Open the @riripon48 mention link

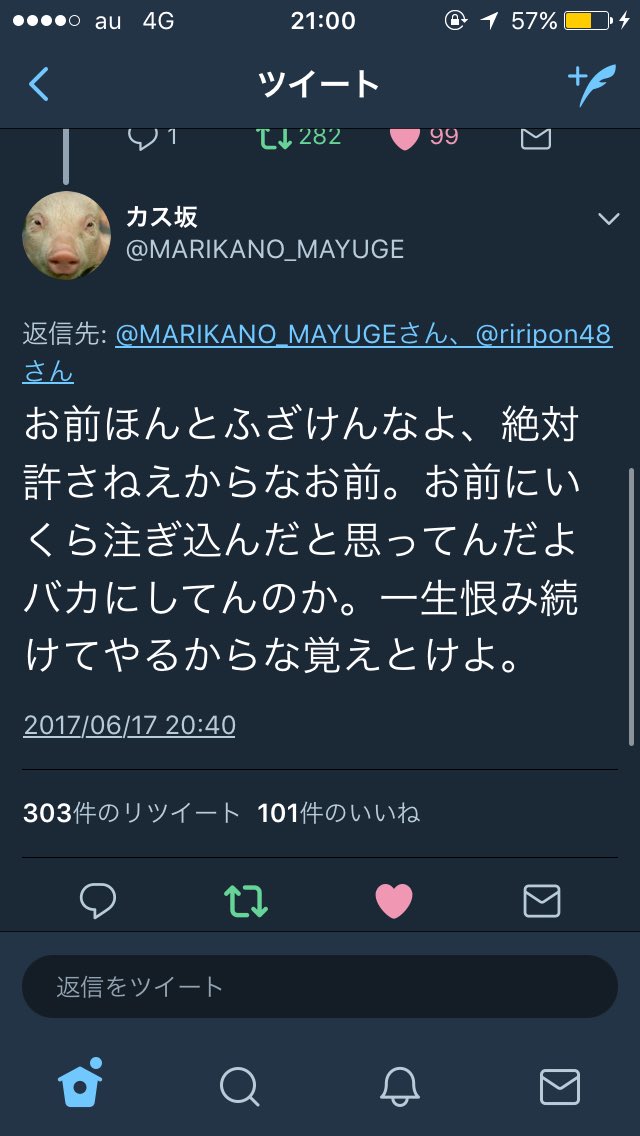click(x=544, y=335)
